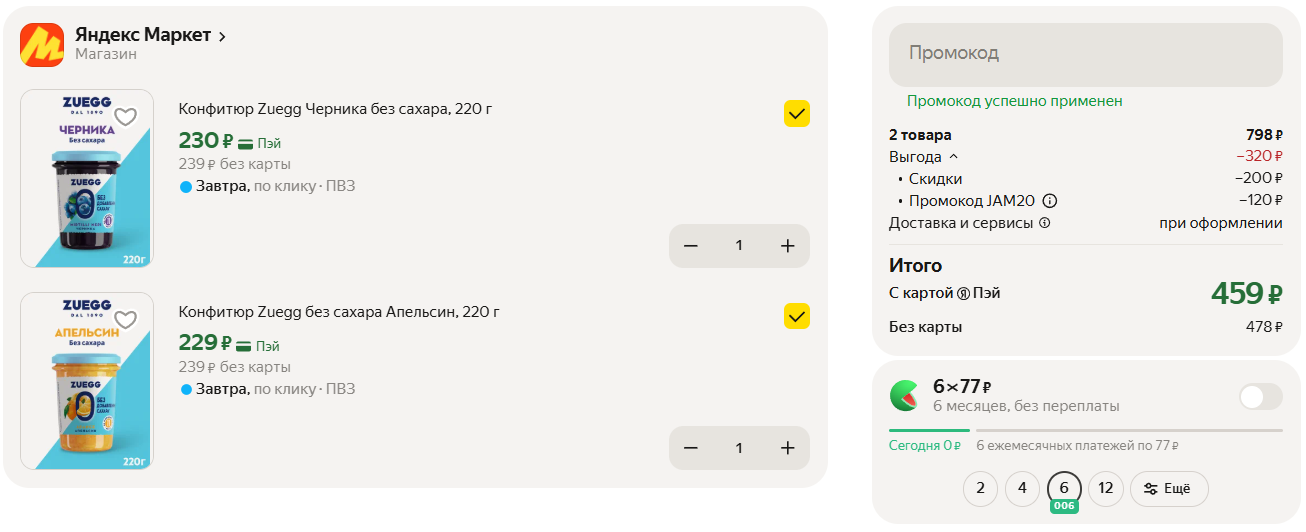Image resolution: width=1306 pixels, height=532 pixels.
Task: Open info icon next to Промокод JAM20
Action: click(x=1050, y=201)
